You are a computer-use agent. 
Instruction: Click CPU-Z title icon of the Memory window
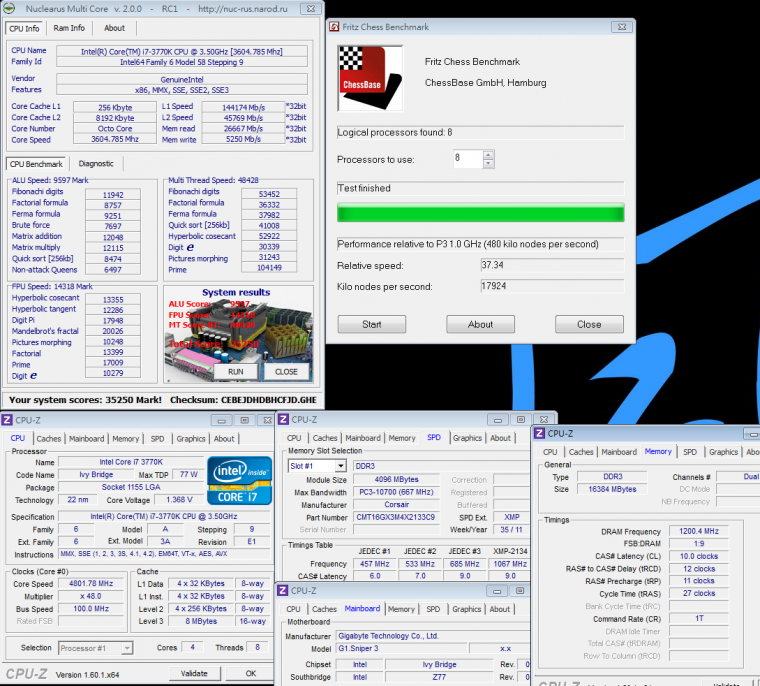point(539,432)
